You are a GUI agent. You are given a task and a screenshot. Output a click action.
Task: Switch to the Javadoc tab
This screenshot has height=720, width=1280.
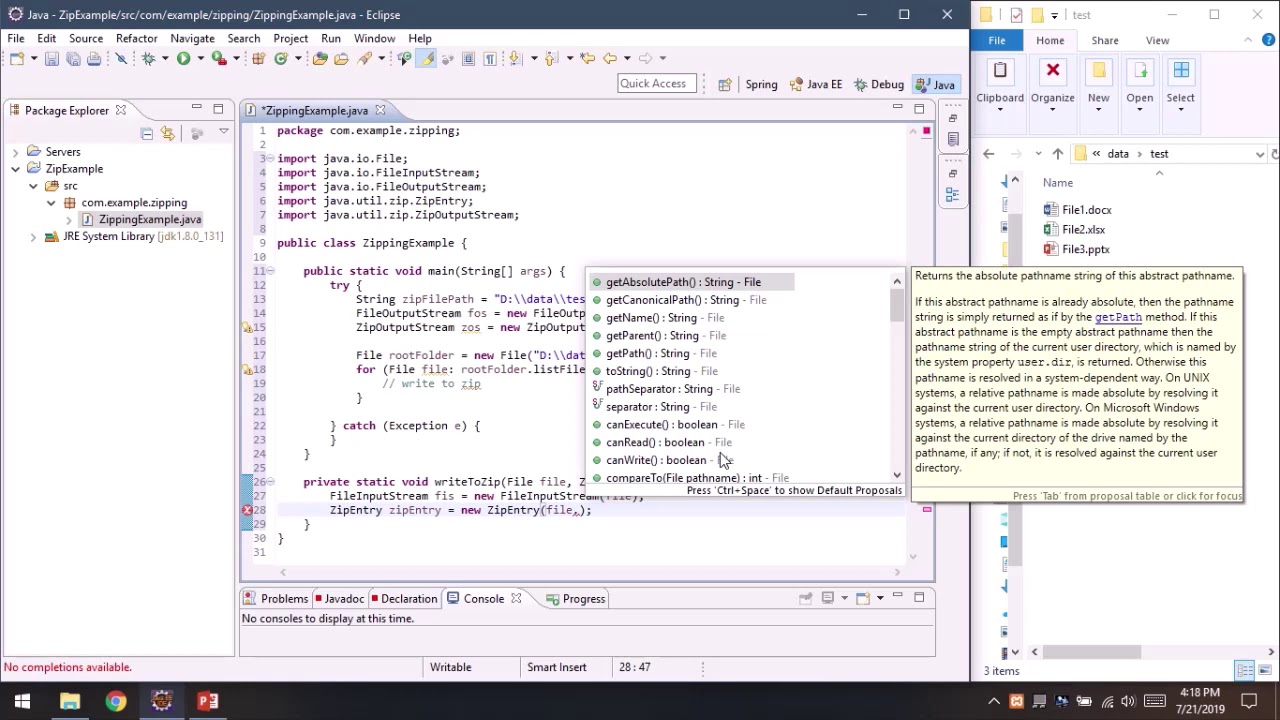click(x=340, y=598)
